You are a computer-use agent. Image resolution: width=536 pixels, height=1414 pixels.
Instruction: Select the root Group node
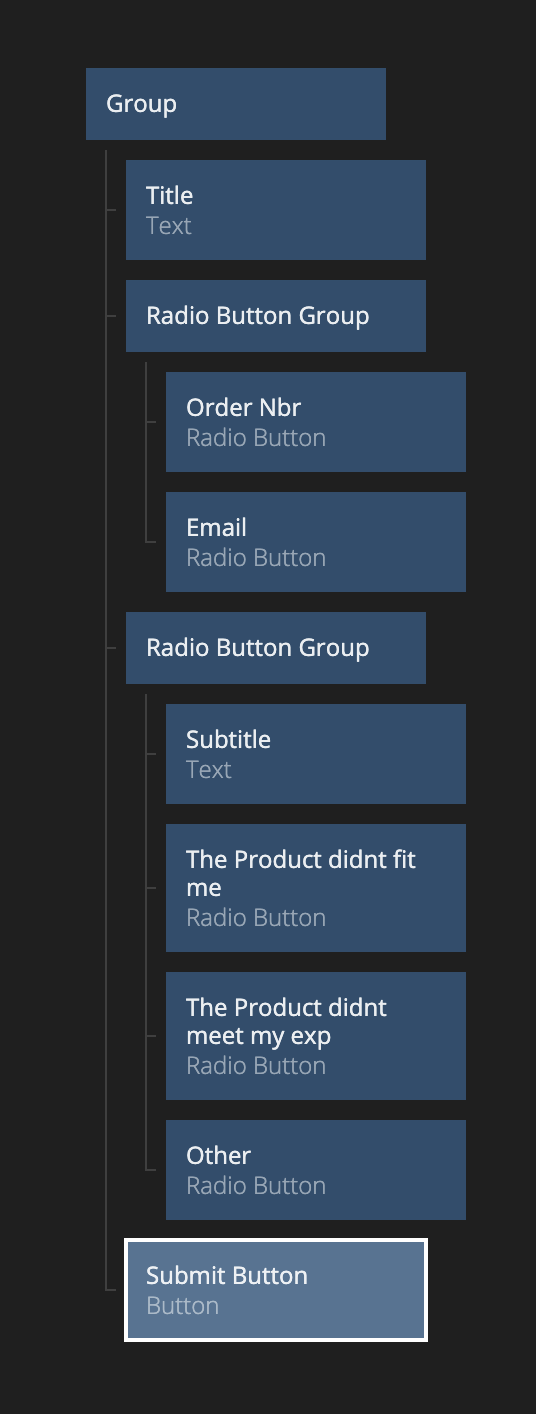coord(236,104)
